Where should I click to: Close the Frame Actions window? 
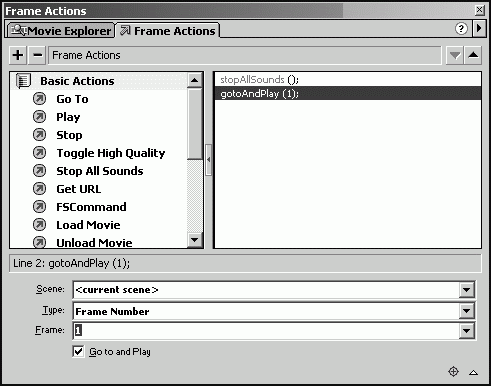coord(479,10)
